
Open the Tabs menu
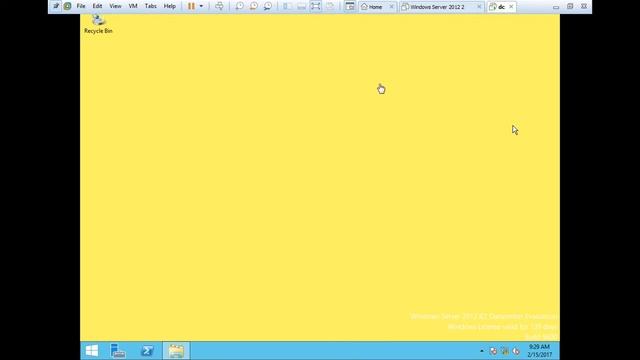[151, 6]
